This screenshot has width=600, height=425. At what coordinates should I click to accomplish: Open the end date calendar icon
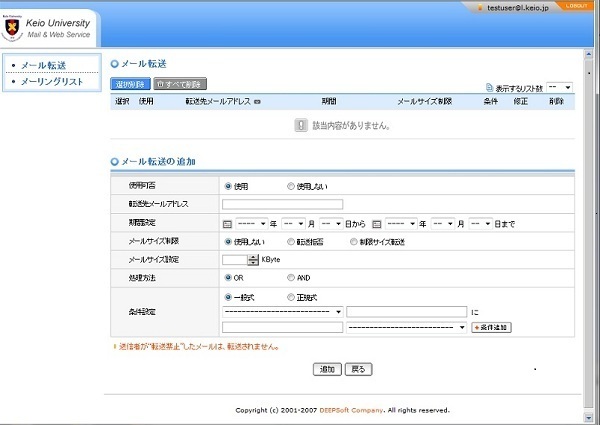tap(377, 223)
